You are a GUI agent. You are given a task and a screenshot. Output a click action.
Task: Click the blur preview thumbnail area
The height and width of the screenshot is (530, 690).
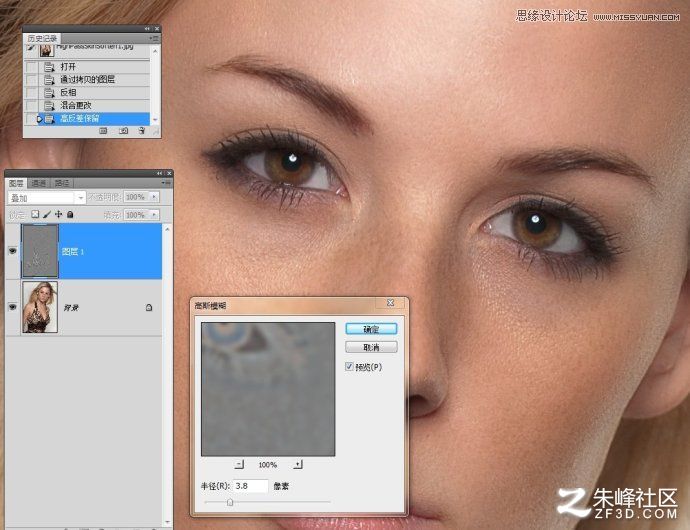pyautogui.click(x=268, y=389)
